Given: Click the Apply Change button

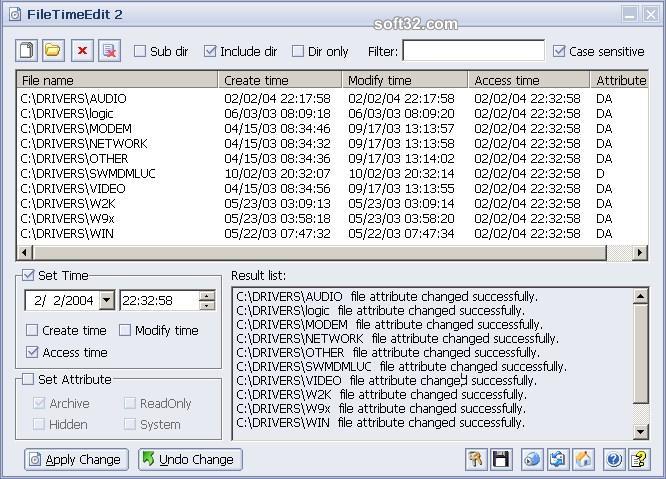Looking at the screenshot, I should [x=76, y=459].
